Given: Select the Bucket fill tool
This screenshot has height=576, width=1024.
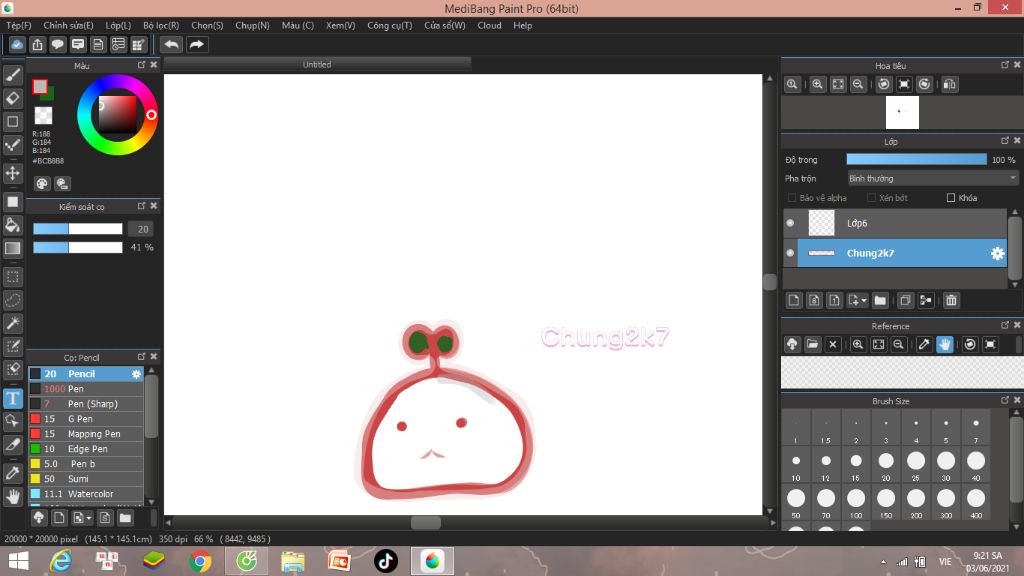Looking at the screenshot, I should point(12,225).
